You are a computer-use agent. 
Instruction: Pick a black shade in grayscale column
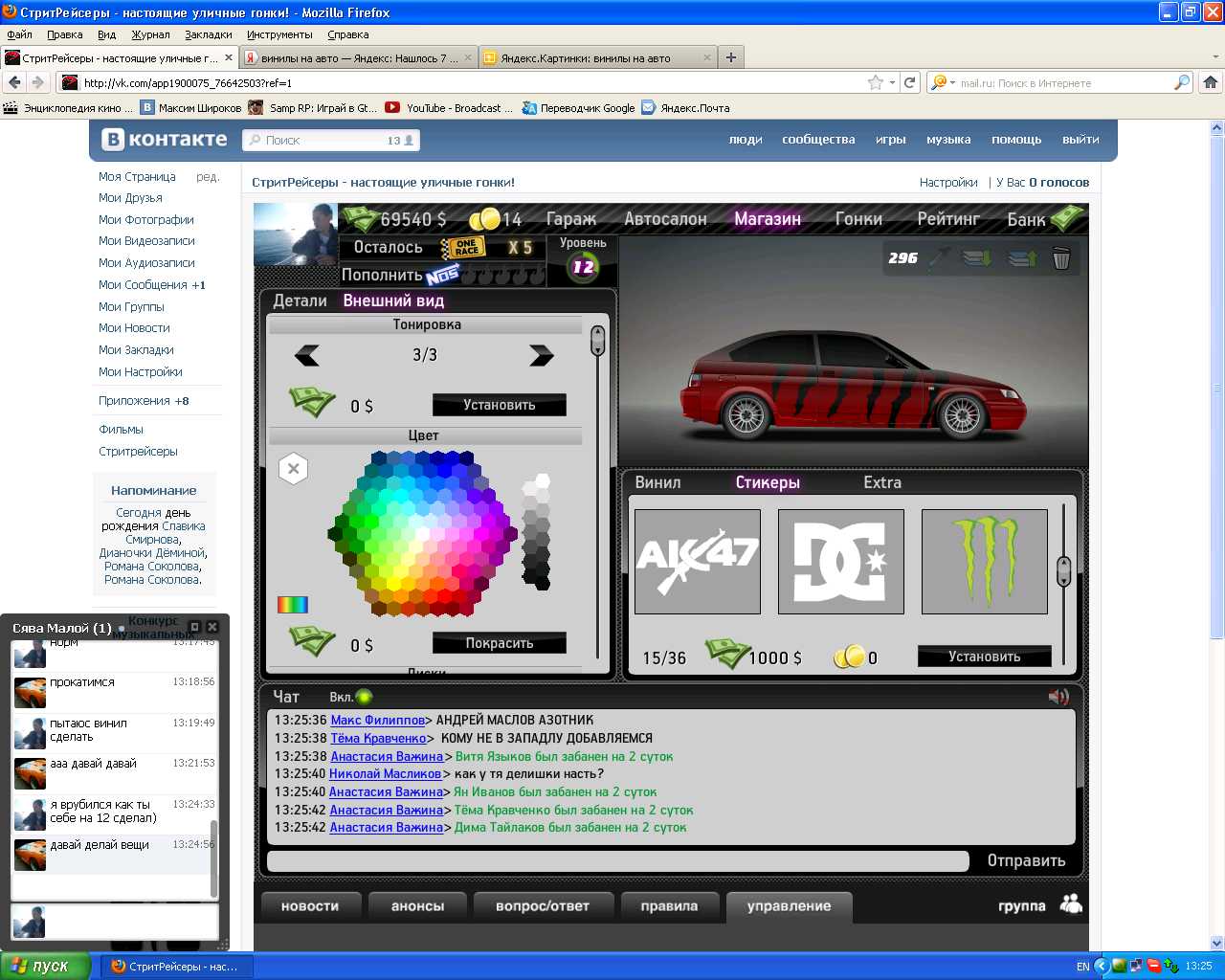click(x=542, y=581)
